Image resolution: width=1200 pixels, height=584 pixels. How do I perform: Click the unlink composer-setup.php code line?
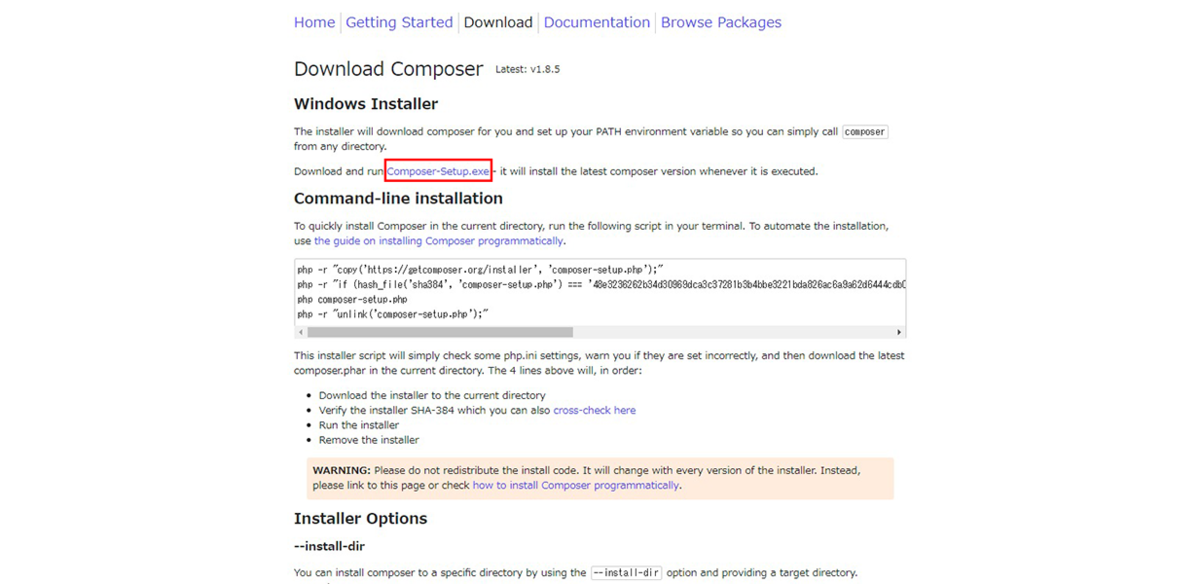[x=392, y=314]
